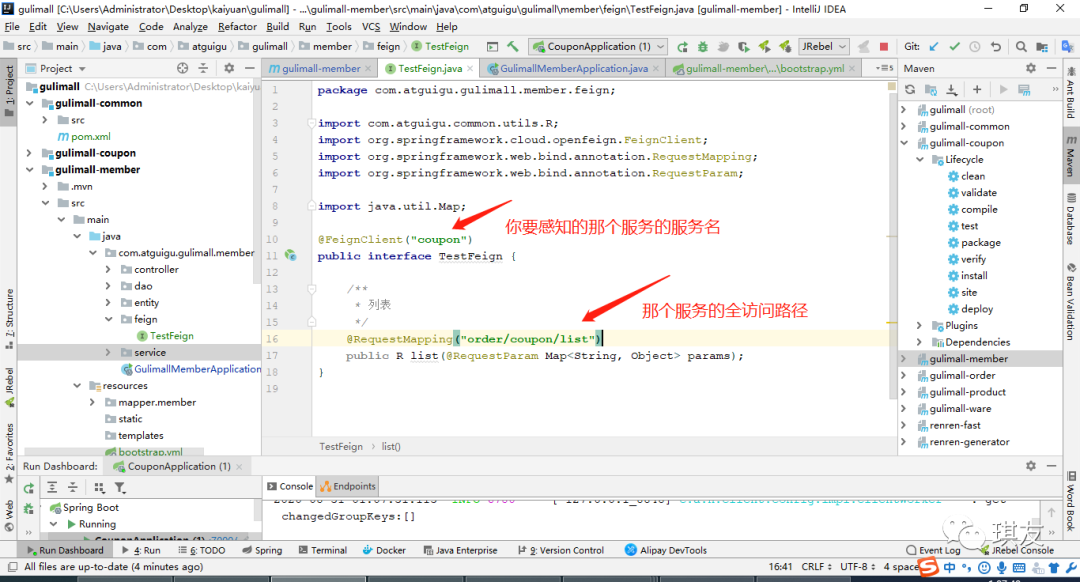Switch to Endpoints tab in run panel
Screen dimensions: 1080x582
click(349, 486)
